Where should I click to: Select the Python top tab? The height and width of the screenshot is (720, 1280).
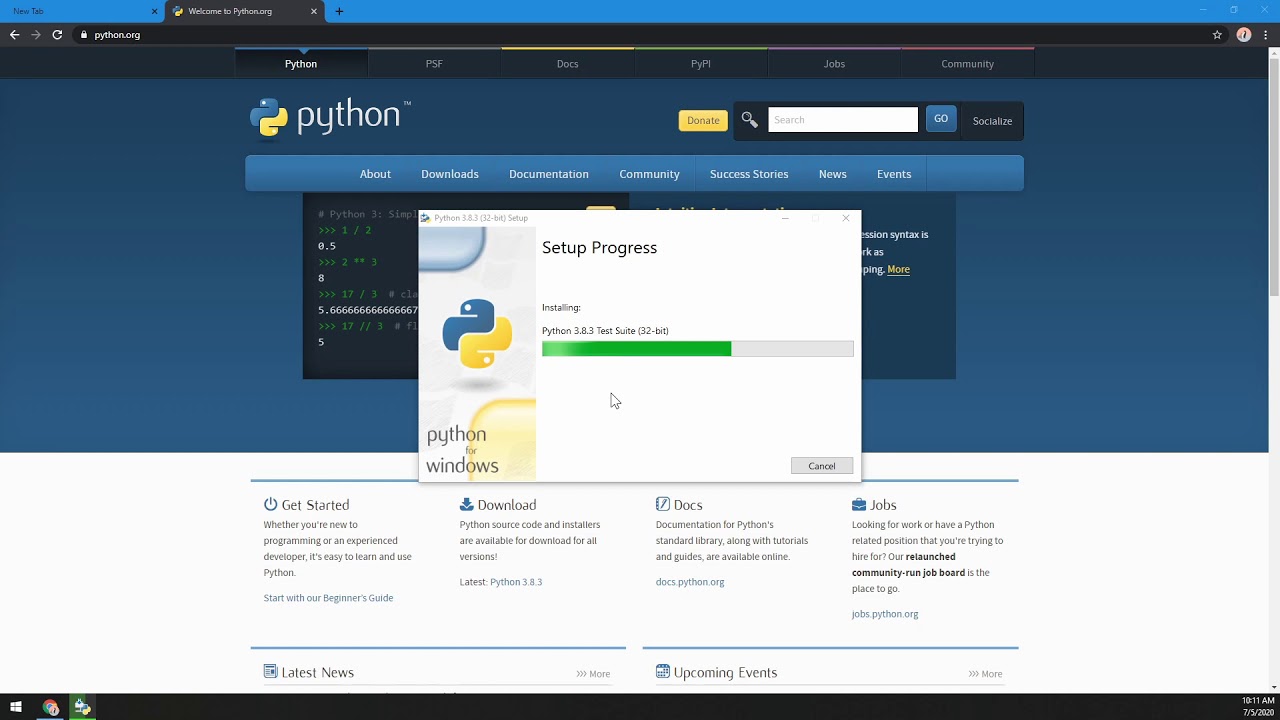coord(301,64)
